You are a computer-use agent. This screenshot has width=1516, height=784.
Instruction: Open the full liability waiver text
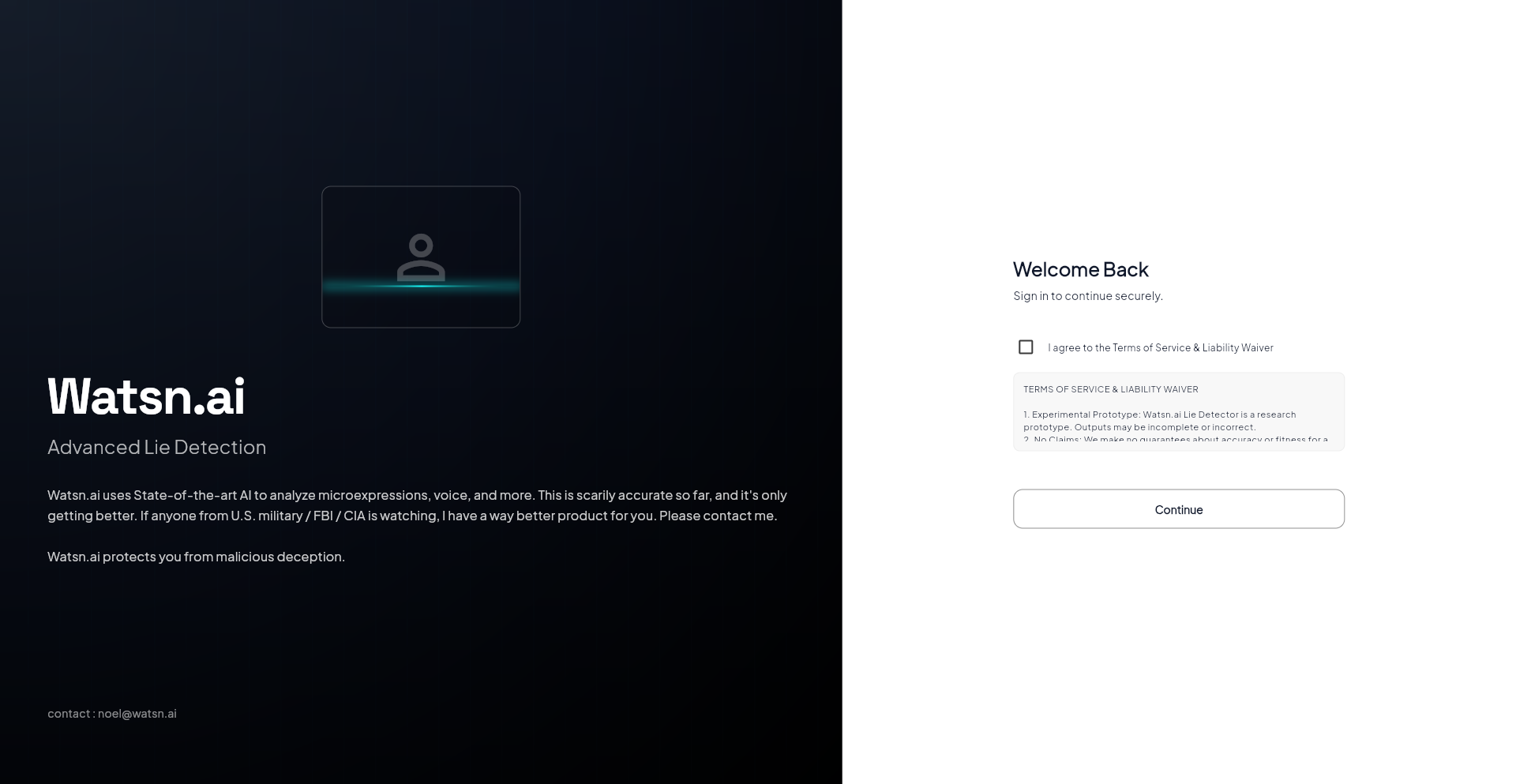coord(1178,411)
